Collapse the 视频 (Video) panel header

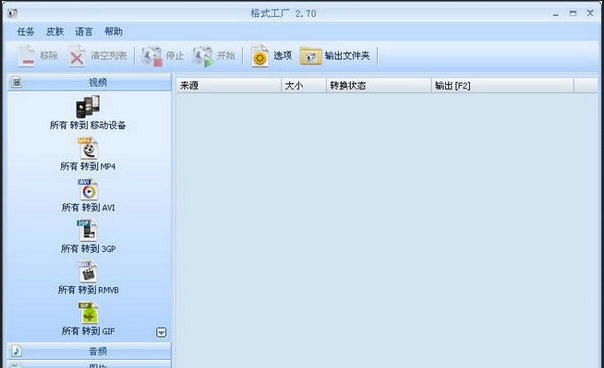[89, 82]
